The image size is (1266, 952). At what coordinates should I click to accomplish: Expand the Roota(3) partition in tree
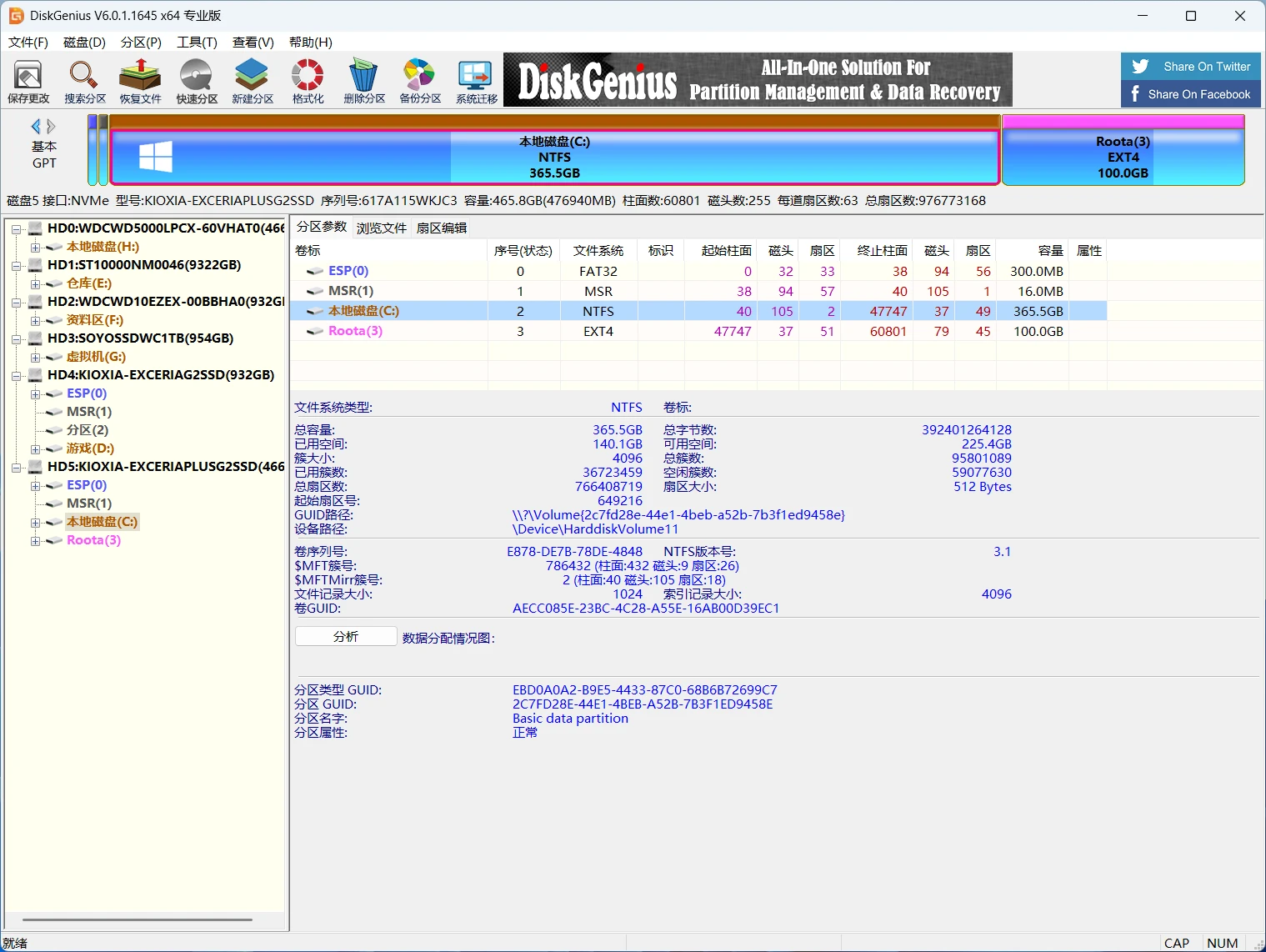click(35, 541)
